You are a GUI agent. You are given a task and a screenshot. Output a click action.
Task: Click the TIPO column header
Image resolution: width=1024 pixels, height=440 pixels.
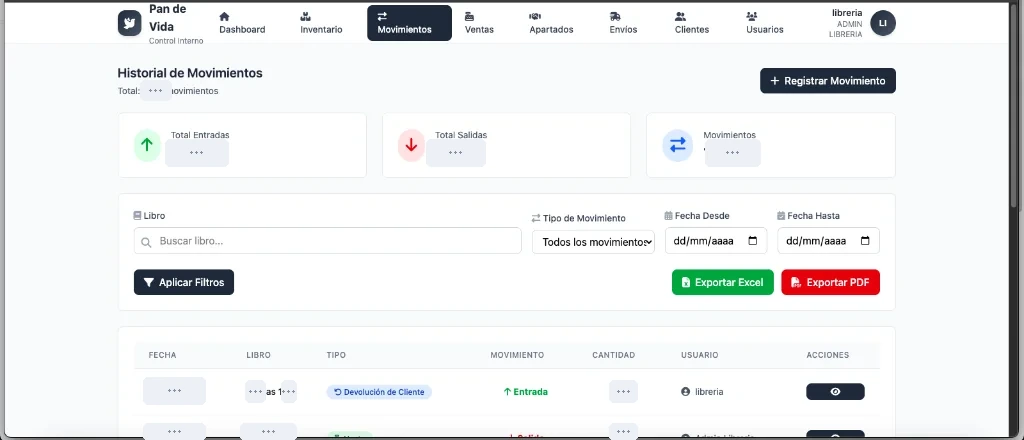coord(336,355)
